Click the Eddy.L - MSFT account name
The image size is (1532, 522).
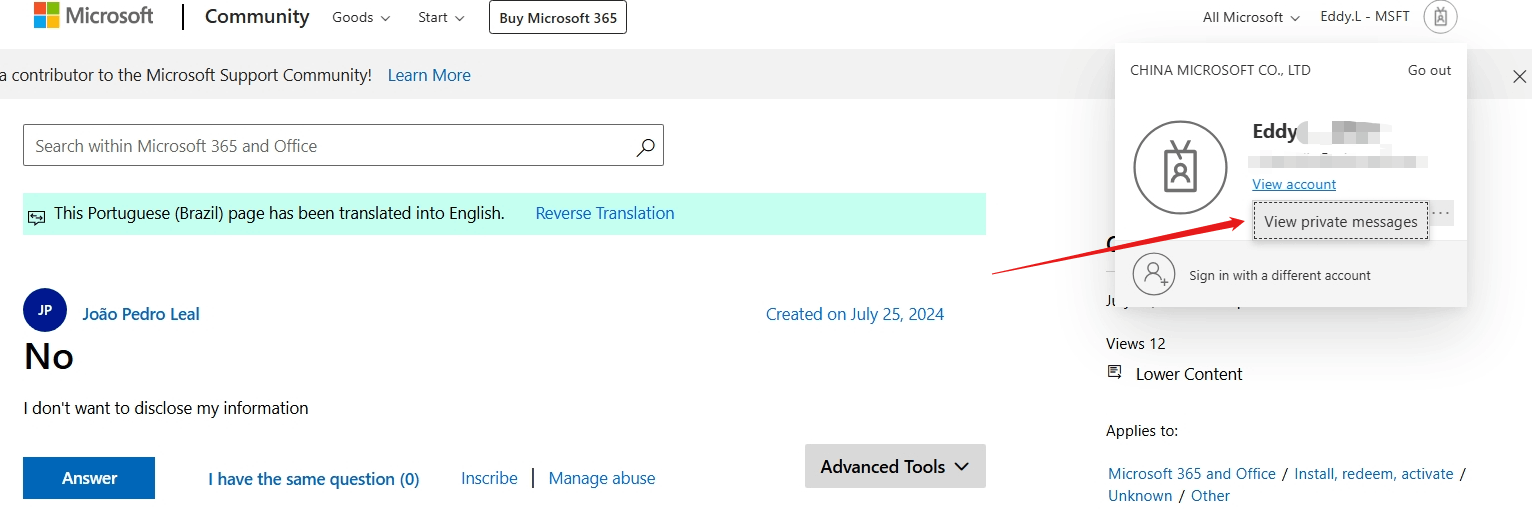point(1365,17)
